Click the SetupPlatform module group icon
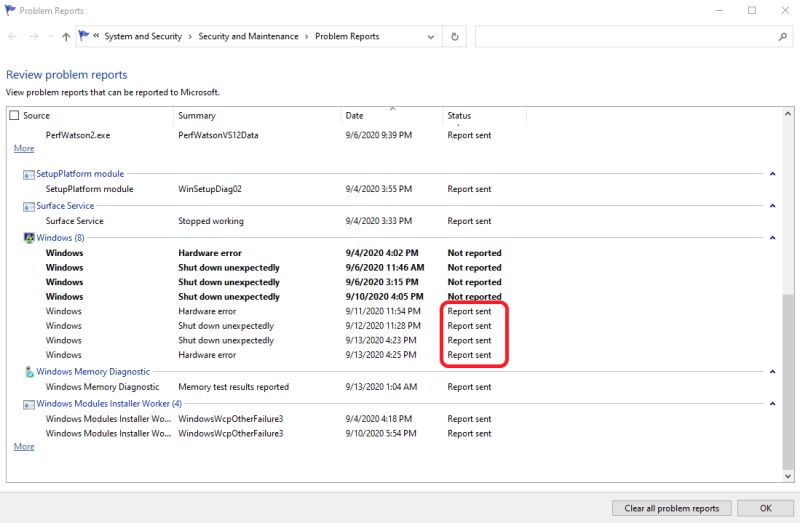The height and width of the screenshot is (523, 800). (29, 175)
